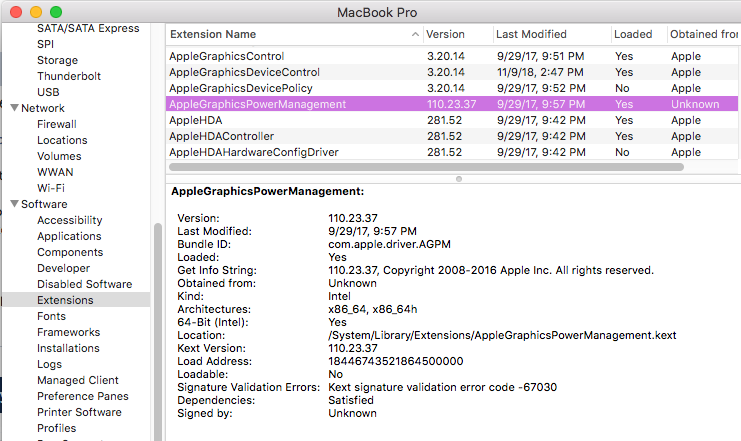
Task: Collapse the Software section triangle
Action: 14,204
